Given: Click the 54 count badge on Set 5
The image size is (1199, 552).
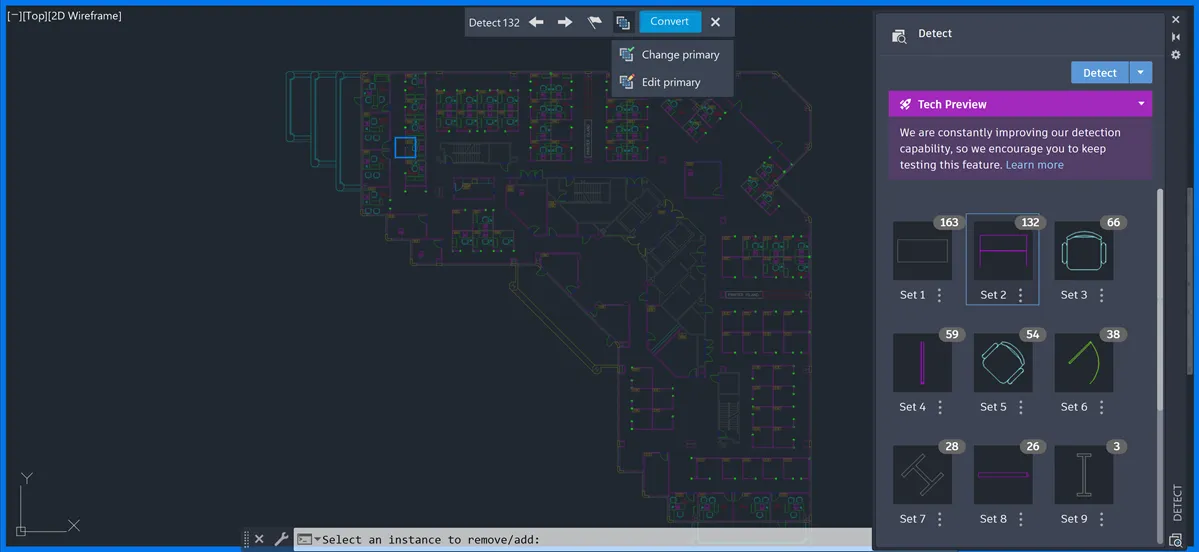Looking at the screenshot, I should (1032, 335).
